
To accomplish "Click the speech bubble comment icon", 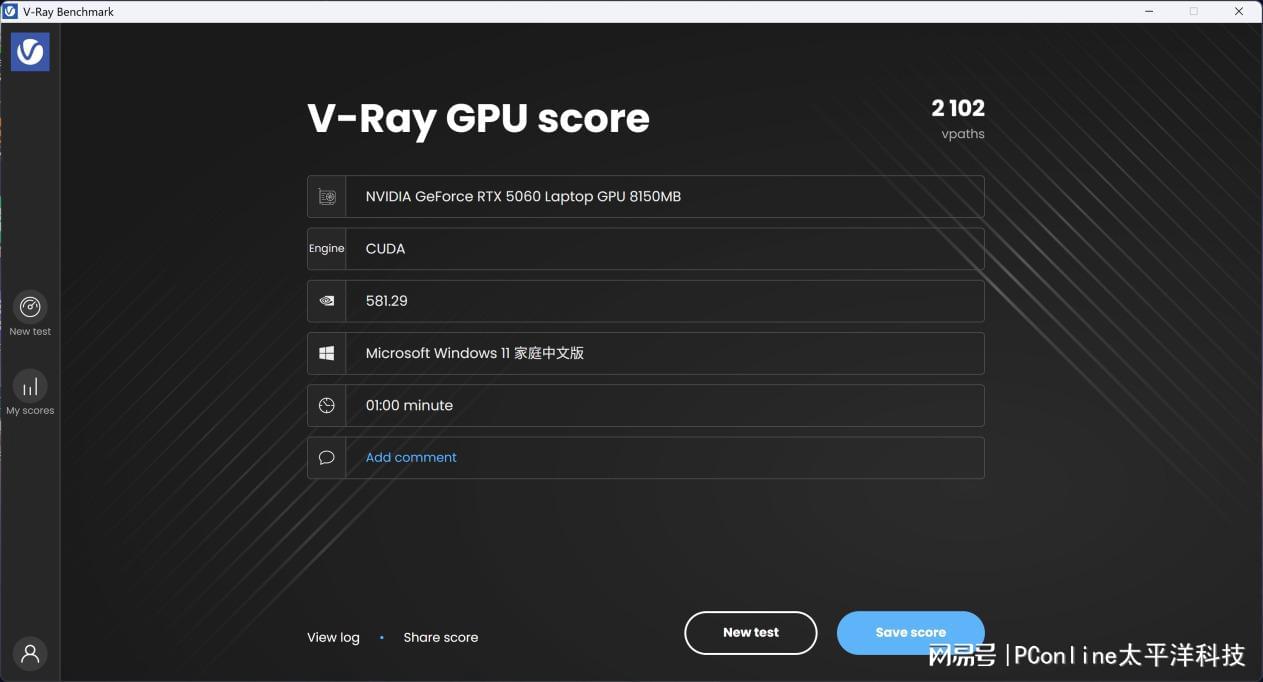I will tap(327, 457).
